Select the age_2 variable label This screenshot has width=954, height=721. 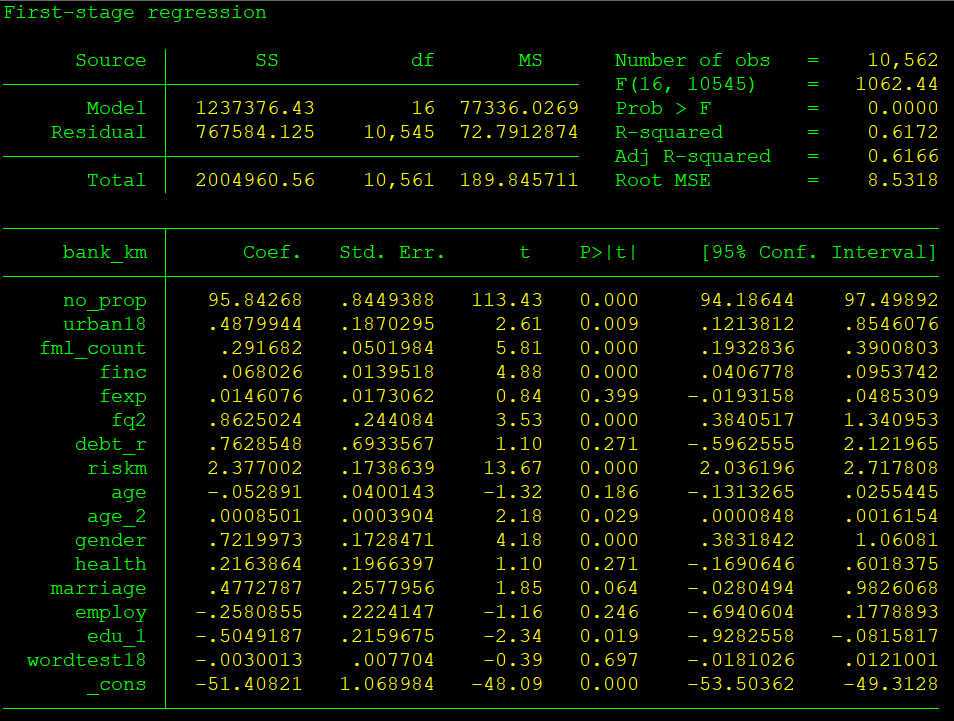click(x=117, y=517)
